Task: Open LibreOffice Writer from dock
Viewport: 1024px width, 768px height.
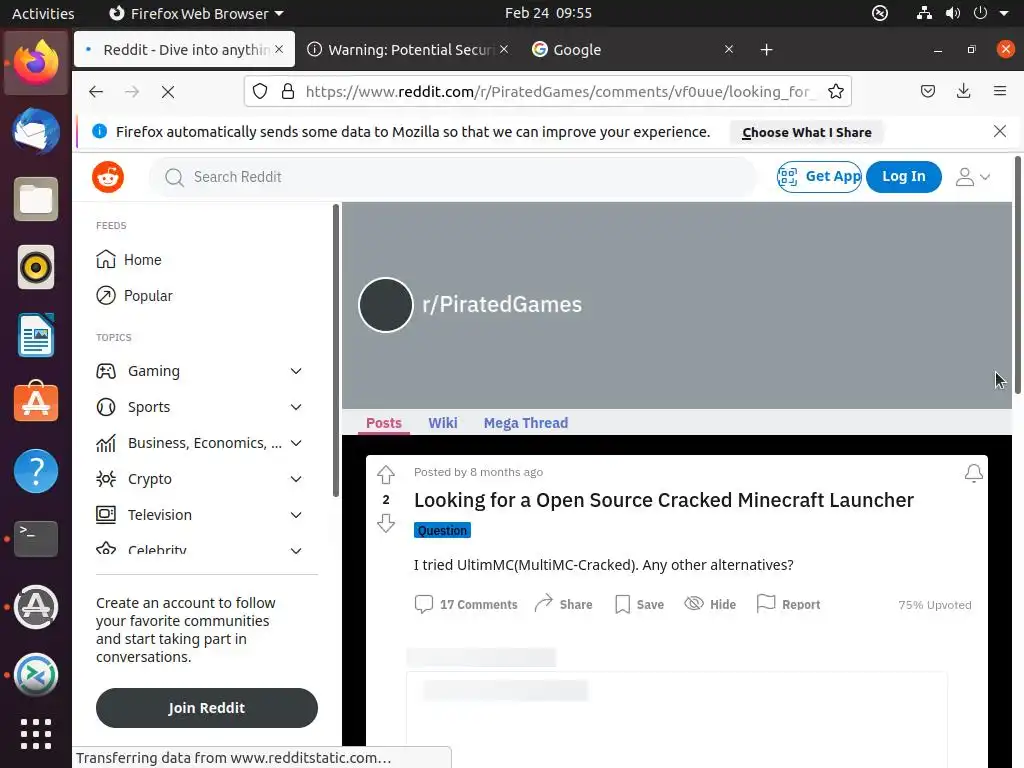Action: [x=36, y=335]
